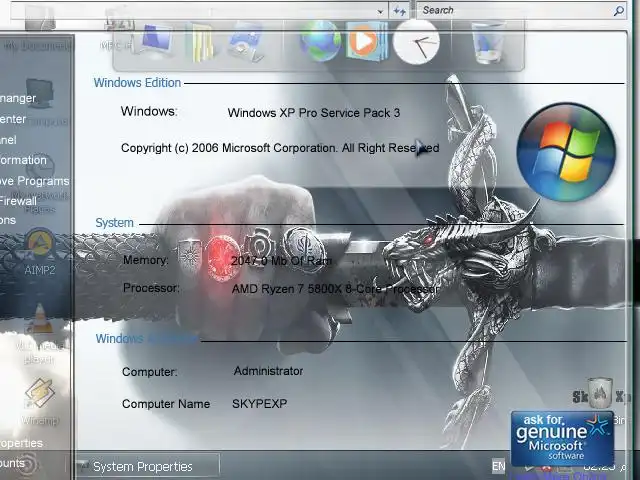This screenshot has height=480, width=640.
Task: Click the EN language indicator in taskbar
Action: (x=498, y=466)
